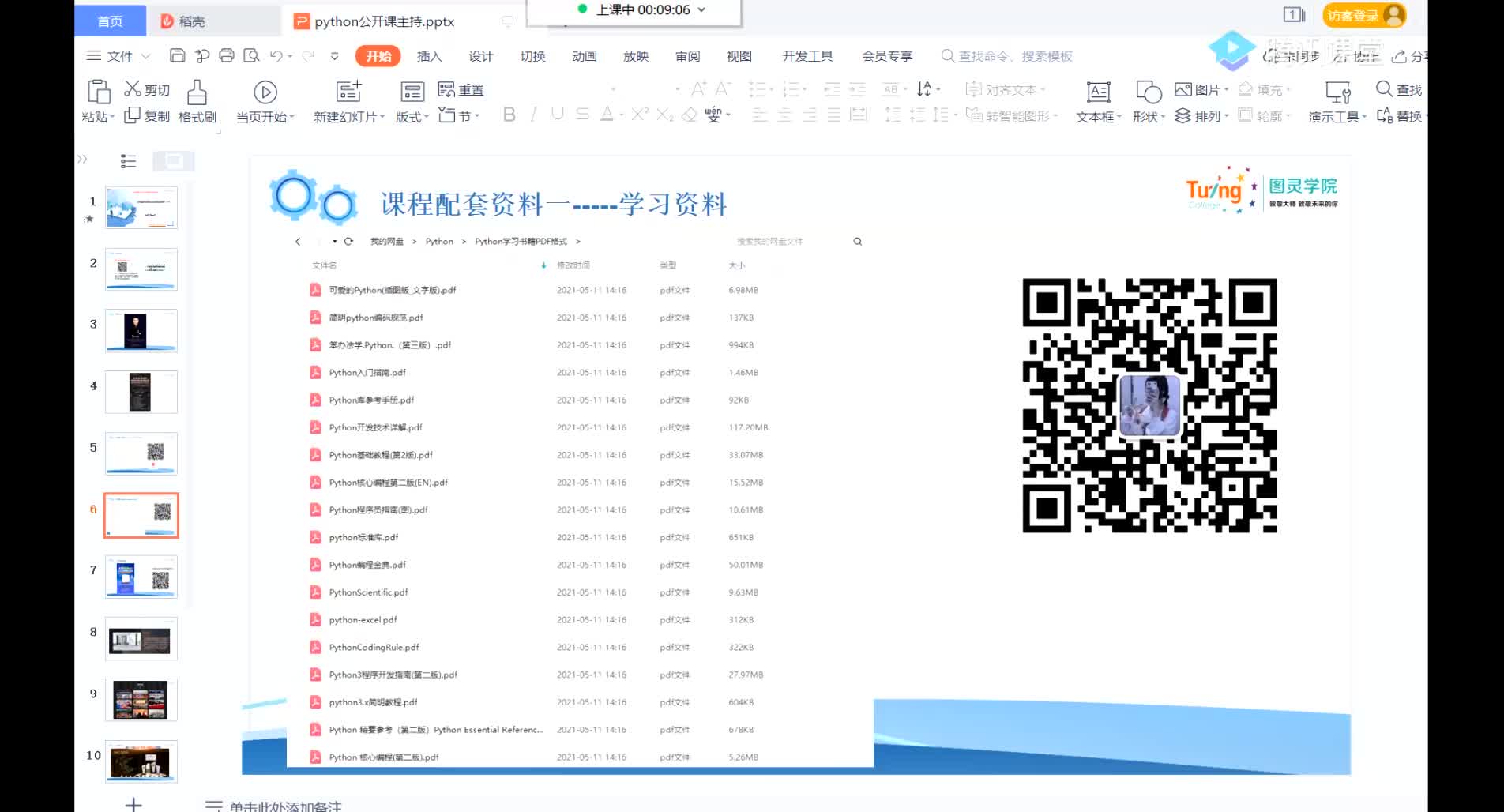Toggle Bold formatting
Viewport: 1504px width, 812px height.
pos(509,115)
